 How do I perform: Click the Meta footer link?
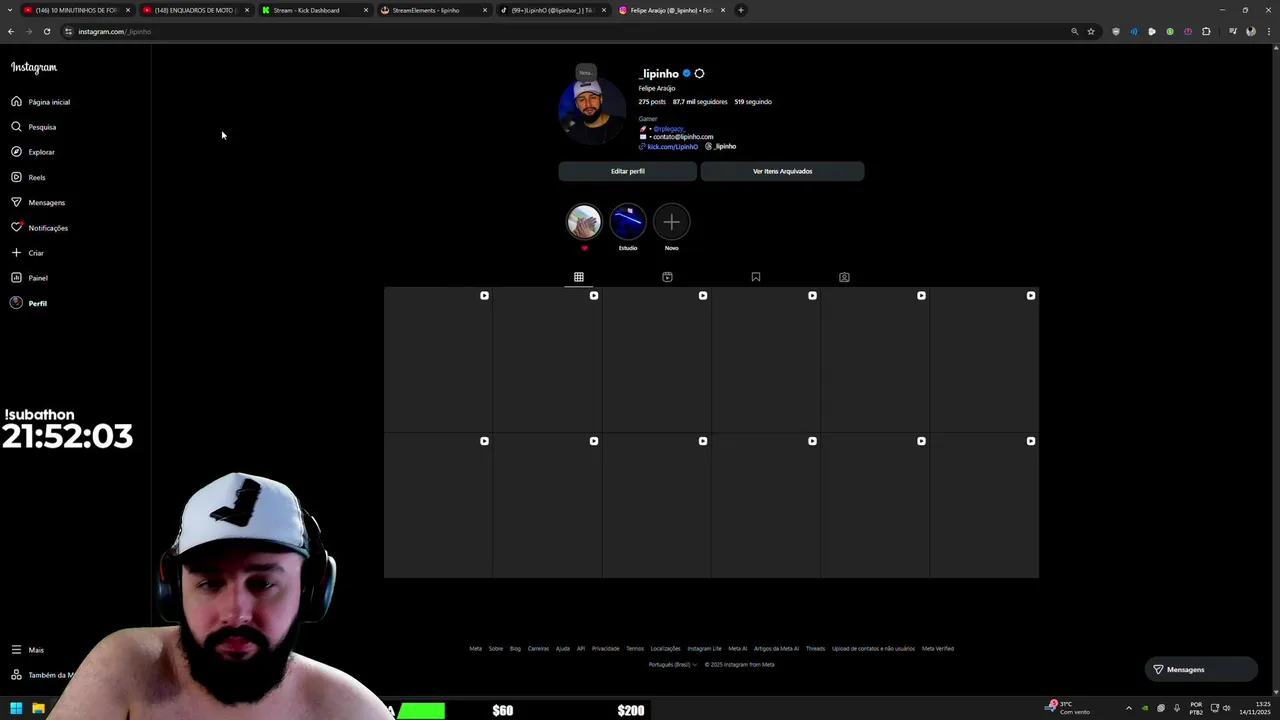(476, 649)
